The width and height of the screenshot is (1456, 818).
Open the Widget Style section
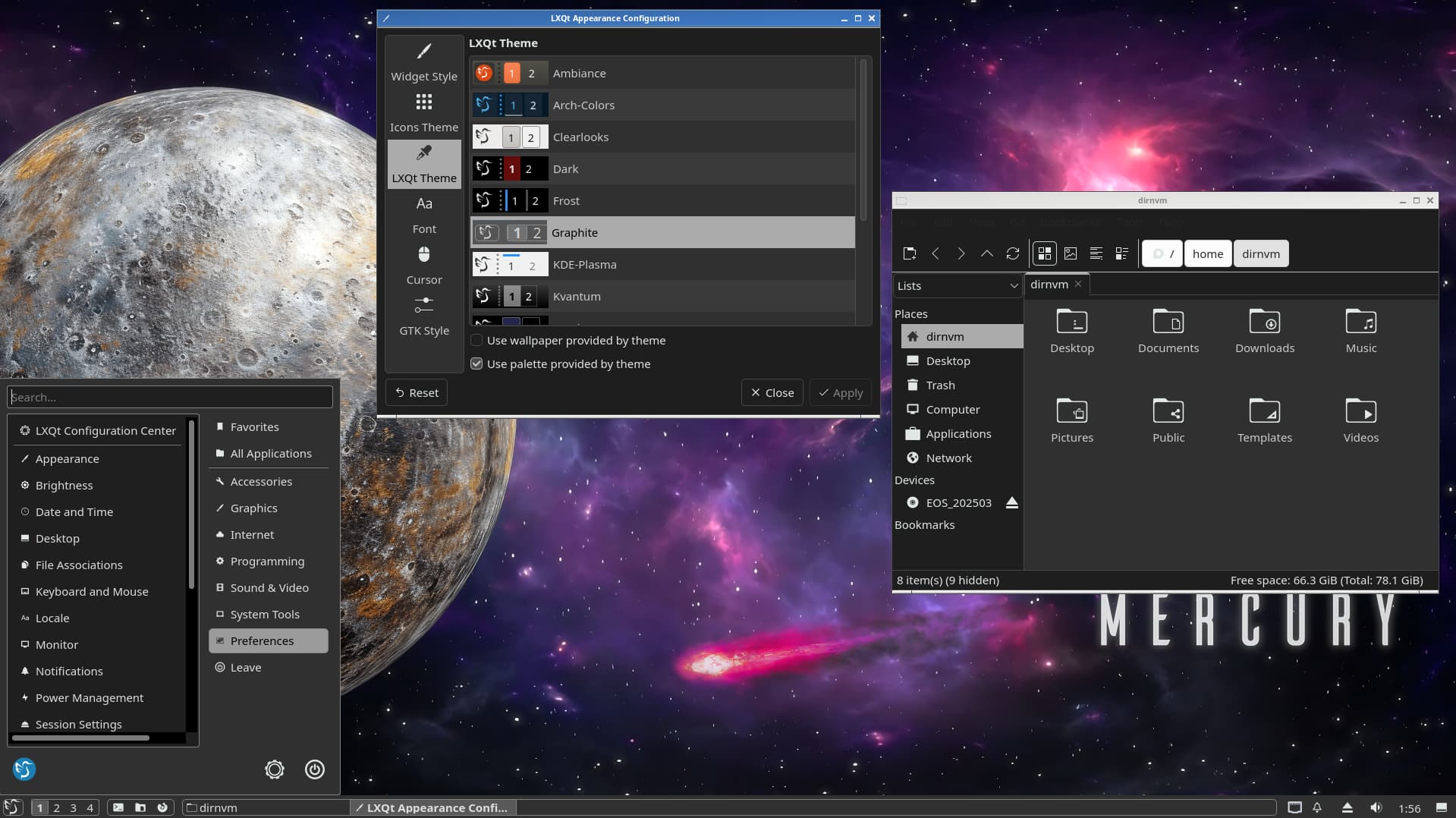[424, 63]
